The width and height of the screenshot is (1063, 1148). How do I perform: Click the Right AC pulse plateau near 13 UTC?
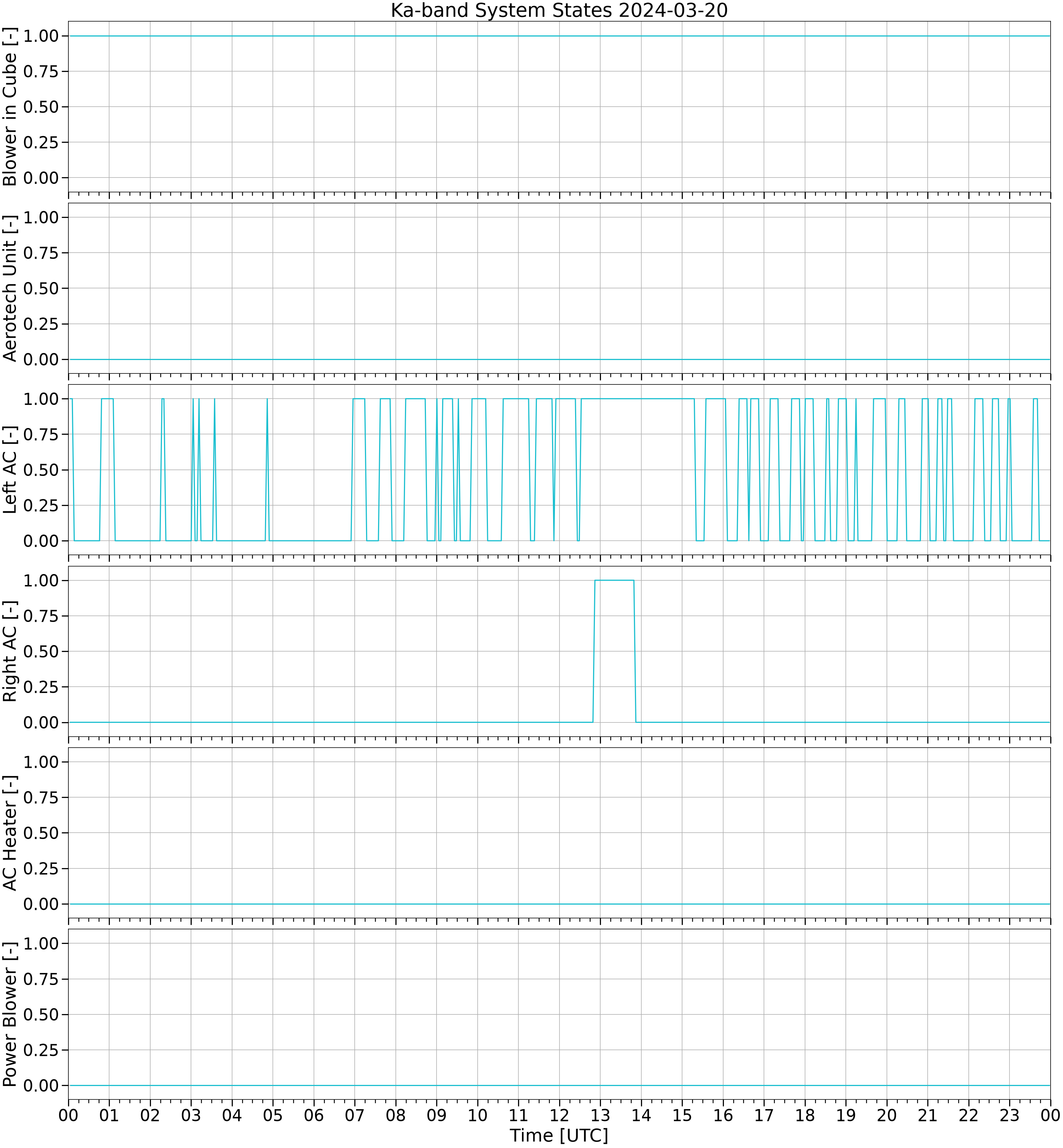pos(614,580)
